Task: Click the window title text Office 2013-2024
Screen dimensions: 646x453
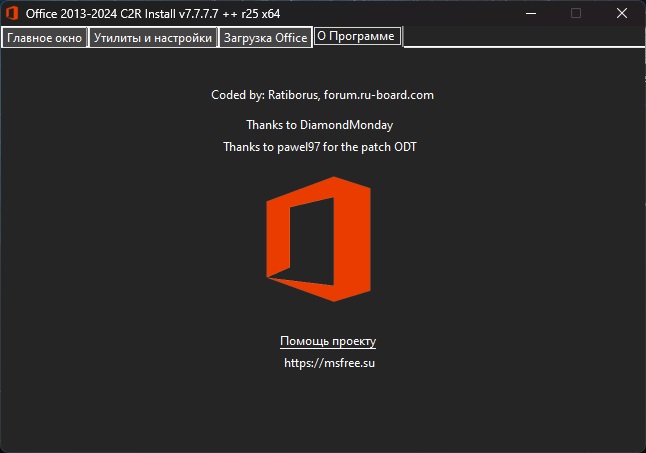Action: pos(71,14)
